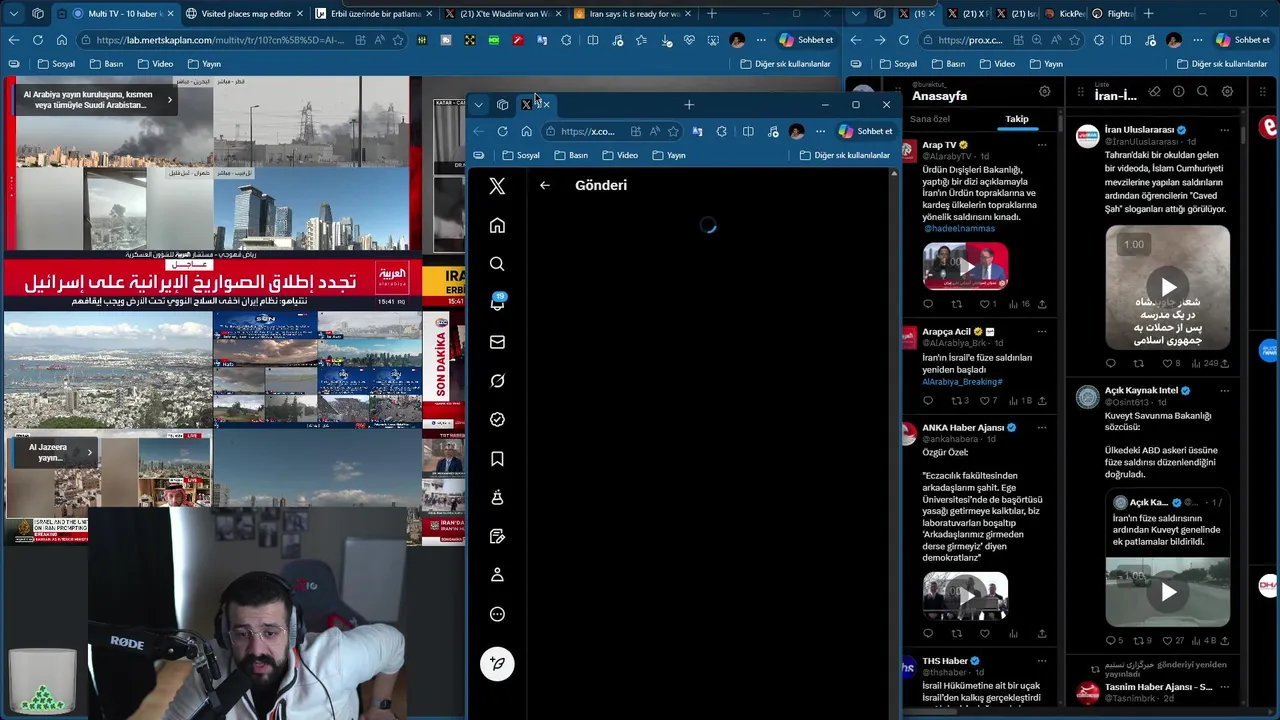Play İran Uluslararası video thumbnail
This screenshot has width=1280, height=720.
(x=1168, y=287)
